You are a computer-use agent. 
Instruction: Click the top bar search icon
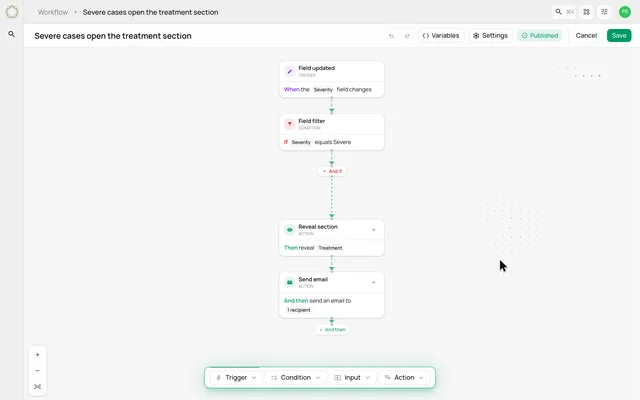point(558,12)
